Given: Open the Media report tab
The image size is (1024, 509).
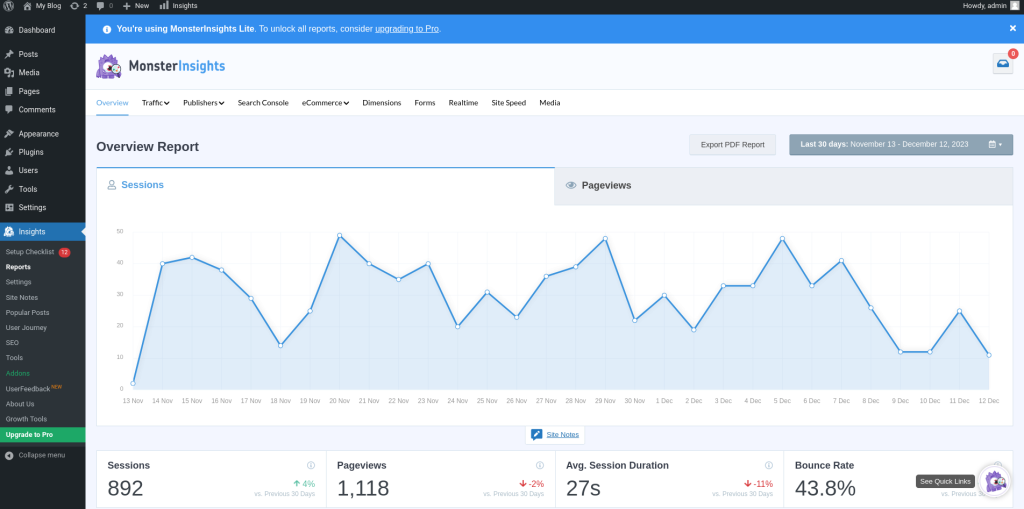Looking at the screenshot, I should tap(549, 103).
